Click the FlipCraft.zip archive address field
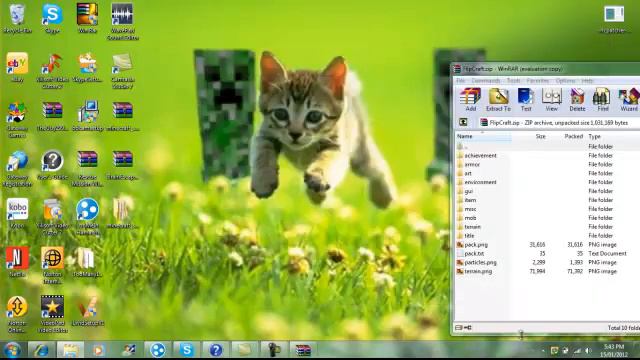 (x=558, y=122)
